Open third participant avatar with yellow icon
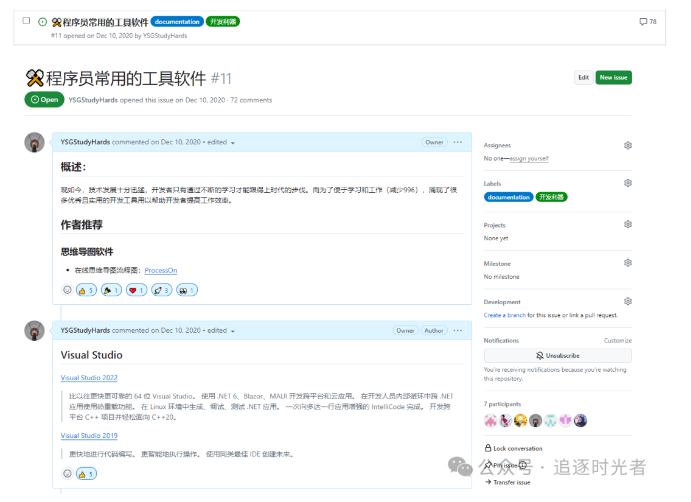The image size is (691, 502). (520, 420)
